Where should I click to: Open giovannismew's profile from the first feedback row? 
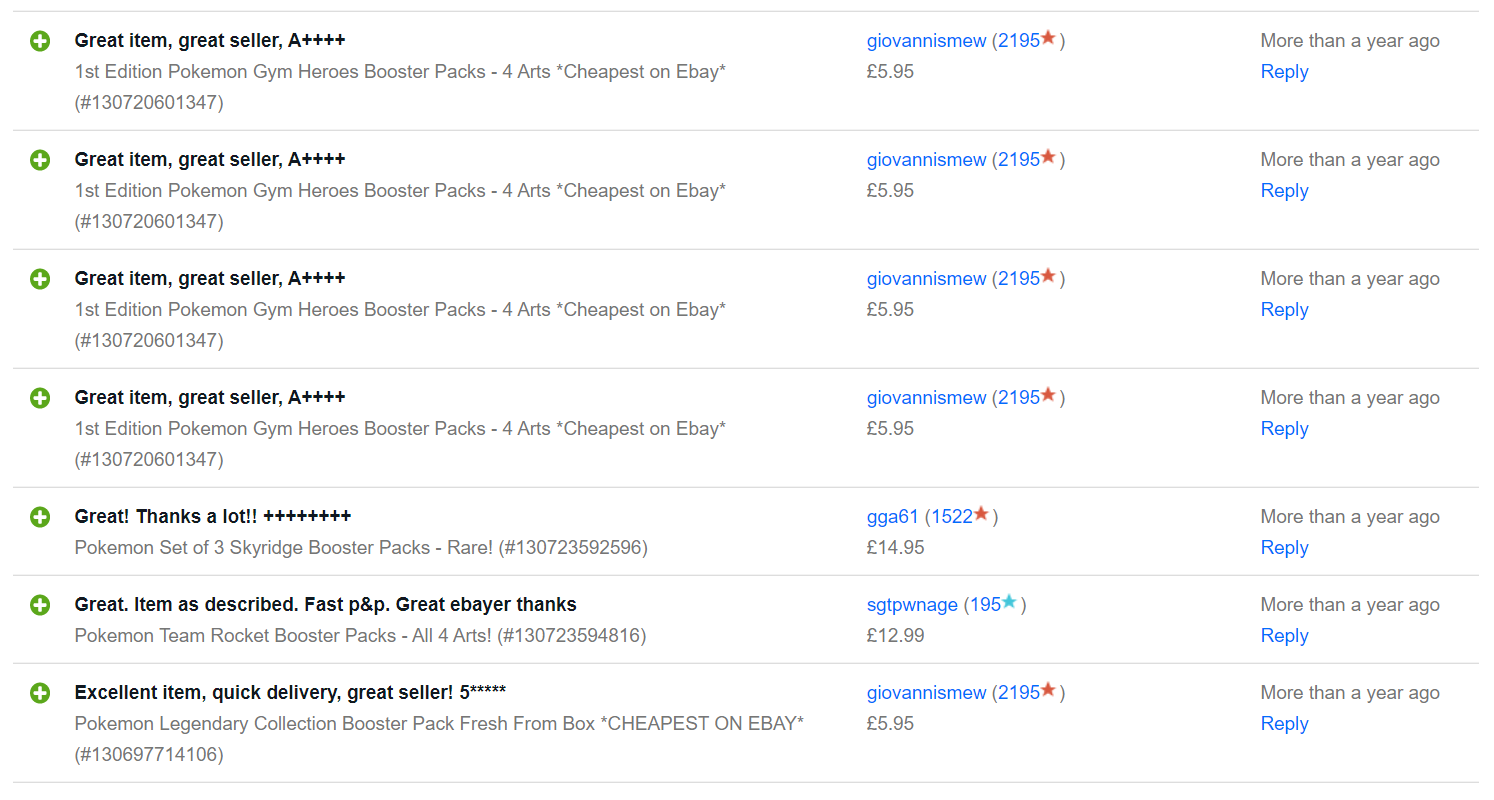point(926,41)
